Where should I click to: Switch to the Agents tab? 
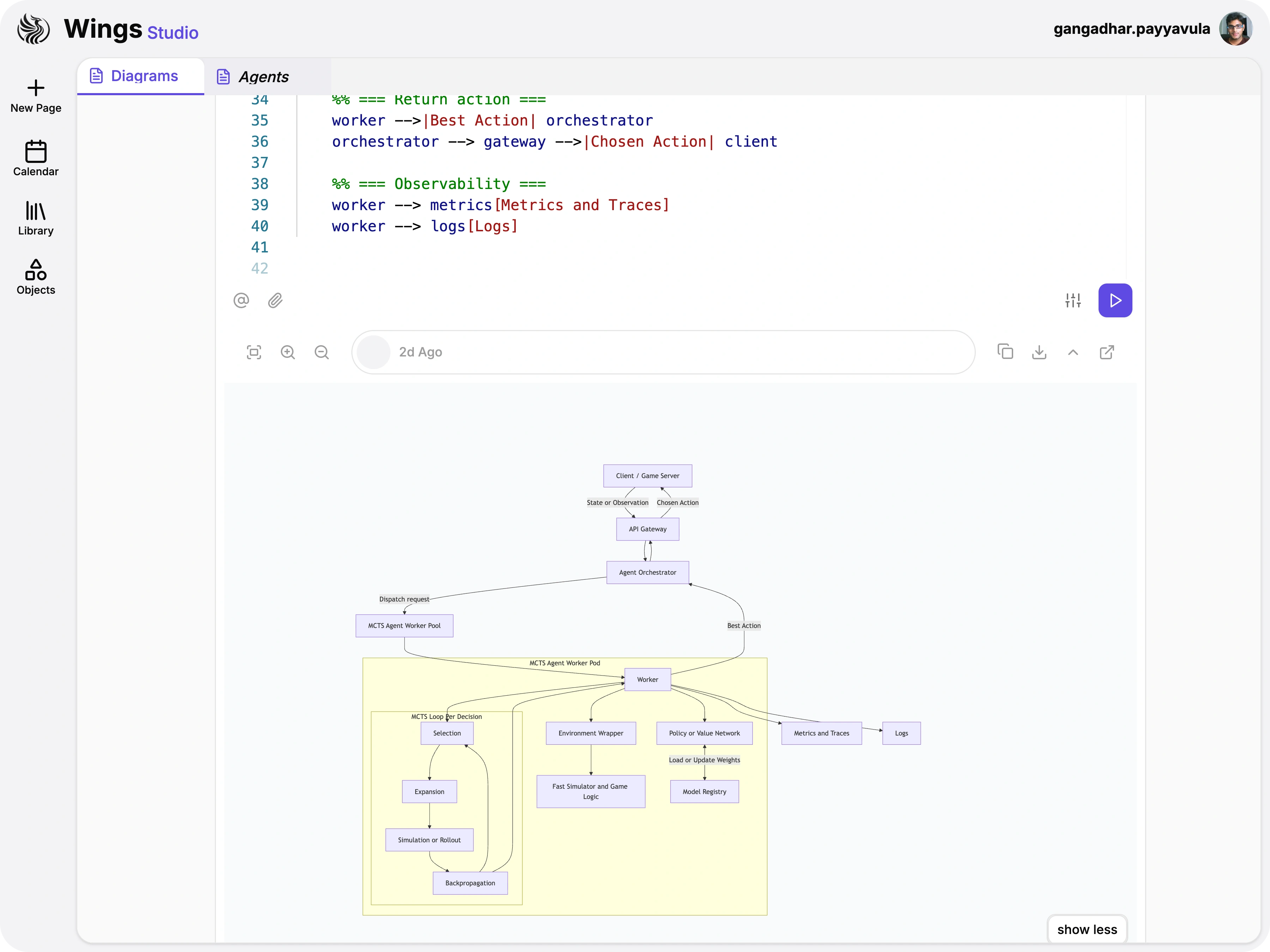coord(264,76)
